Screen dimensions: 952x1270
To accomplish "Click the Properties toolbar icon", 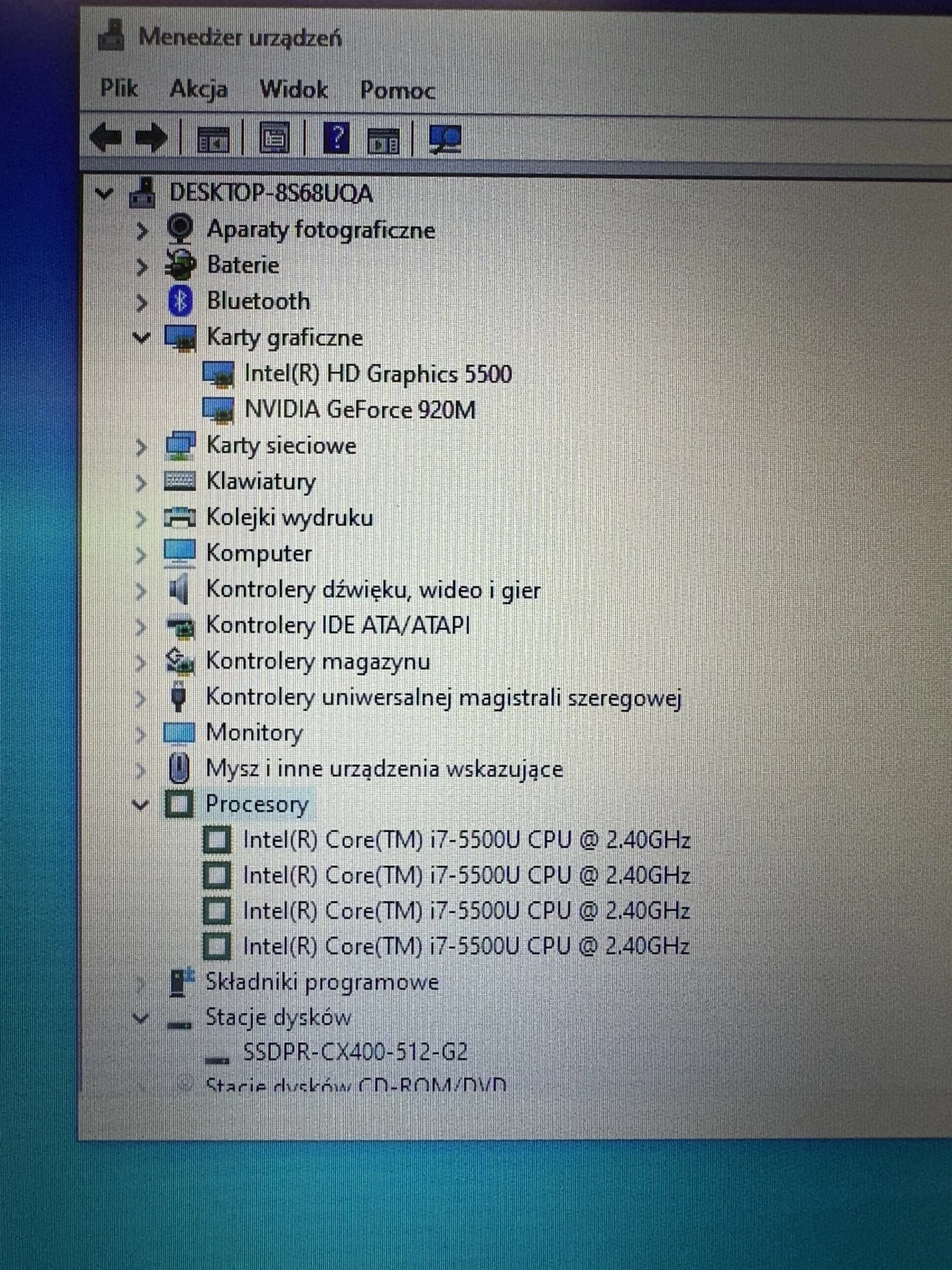I will pyautogui.click(x=274, y=138).
